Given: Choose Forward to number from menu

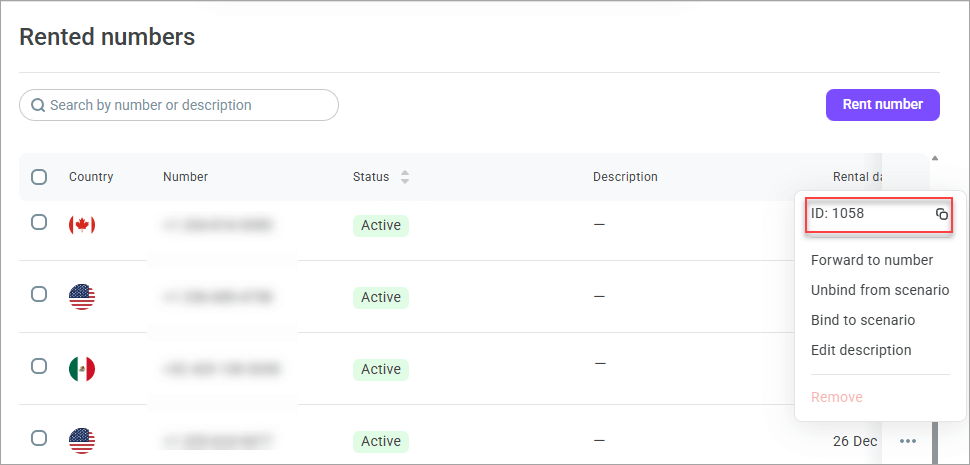Looking at the screenshot, I should click(x=871, y=260).
